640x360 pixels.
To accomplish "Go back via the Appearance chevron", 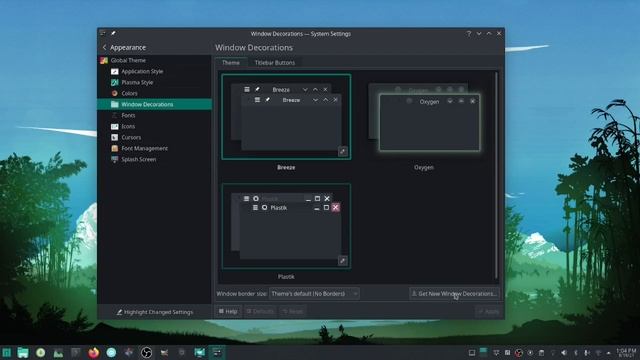I will tap(104, 47).
